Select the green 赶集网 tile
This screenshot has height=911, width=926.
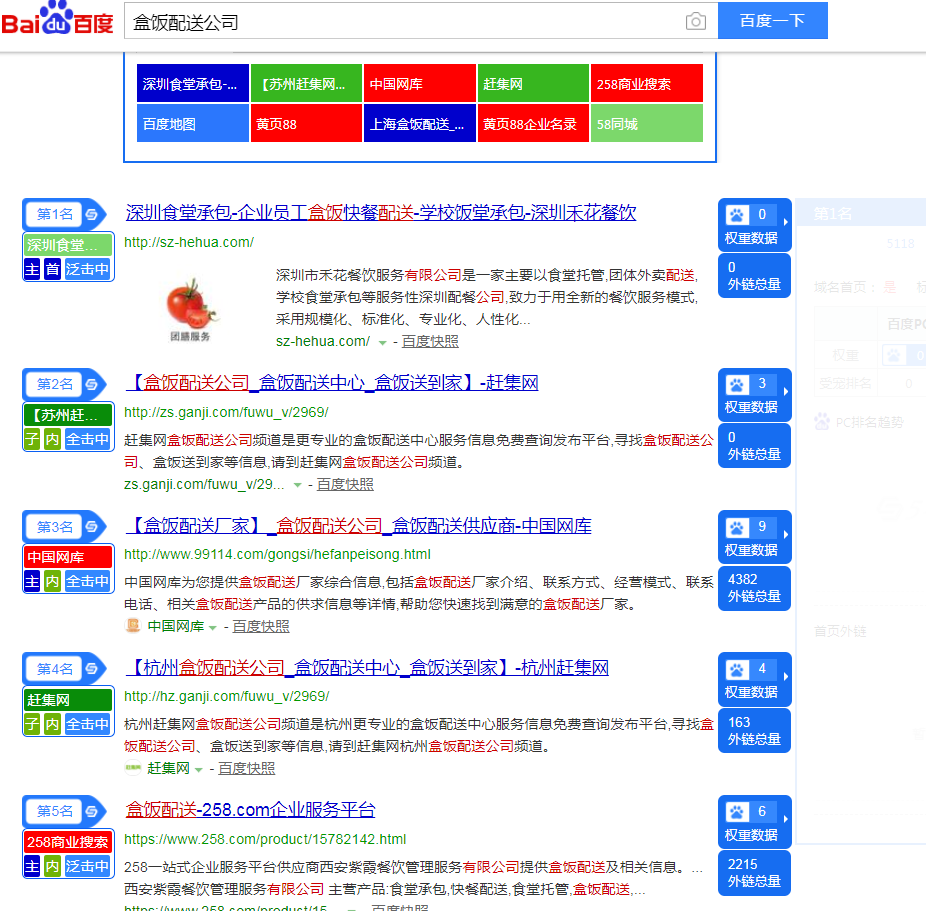pyautogui.click(x=533, y=84)
